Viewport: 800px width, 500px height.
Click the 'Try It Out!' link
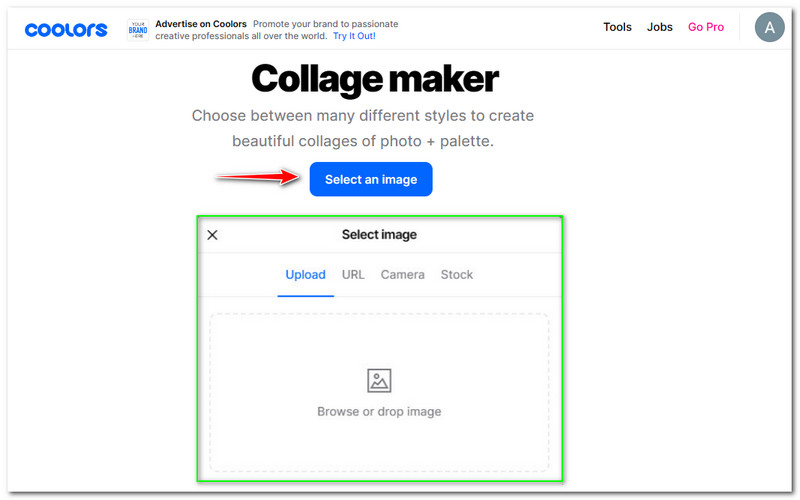pos(354,36)
